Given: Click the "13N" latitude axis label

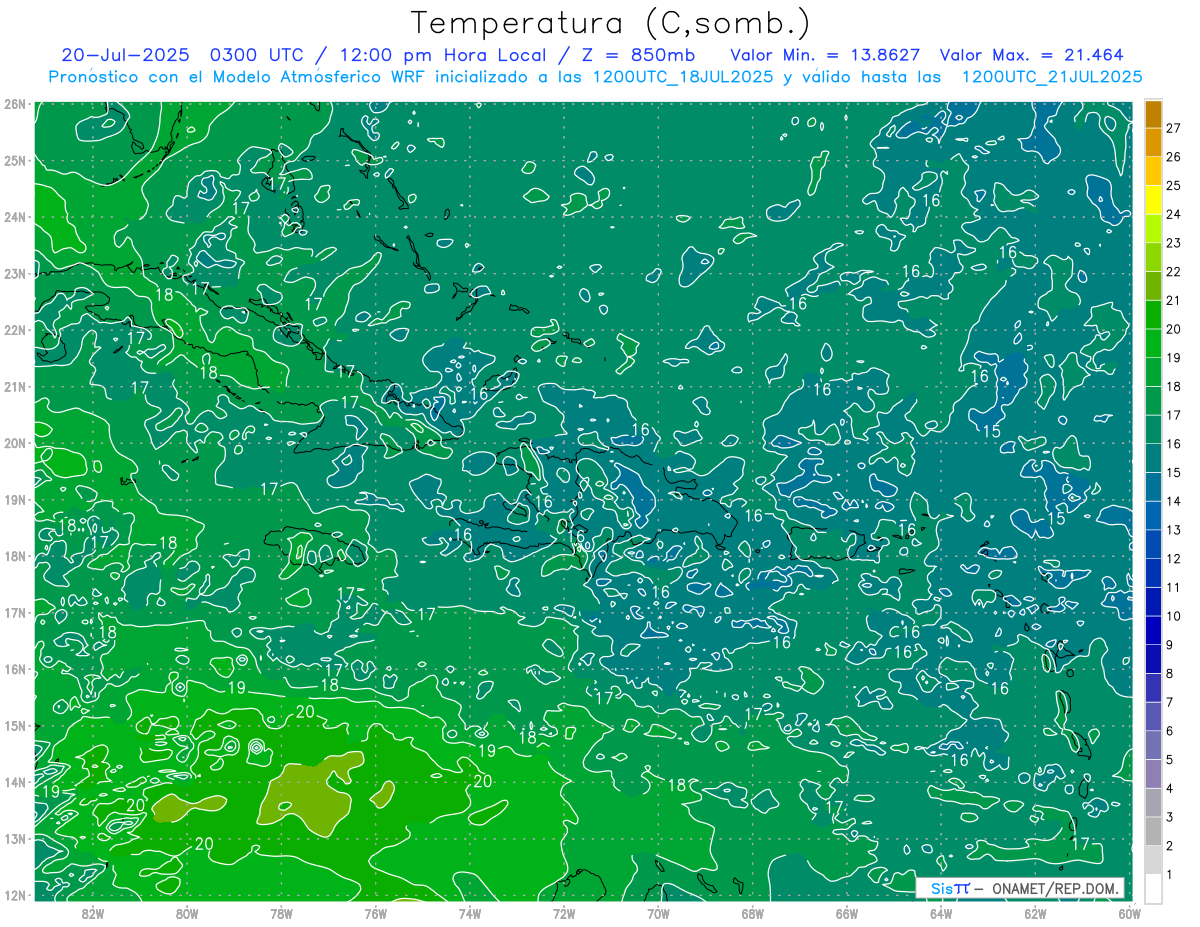Looking at the screenshot, I should point(14,838).
